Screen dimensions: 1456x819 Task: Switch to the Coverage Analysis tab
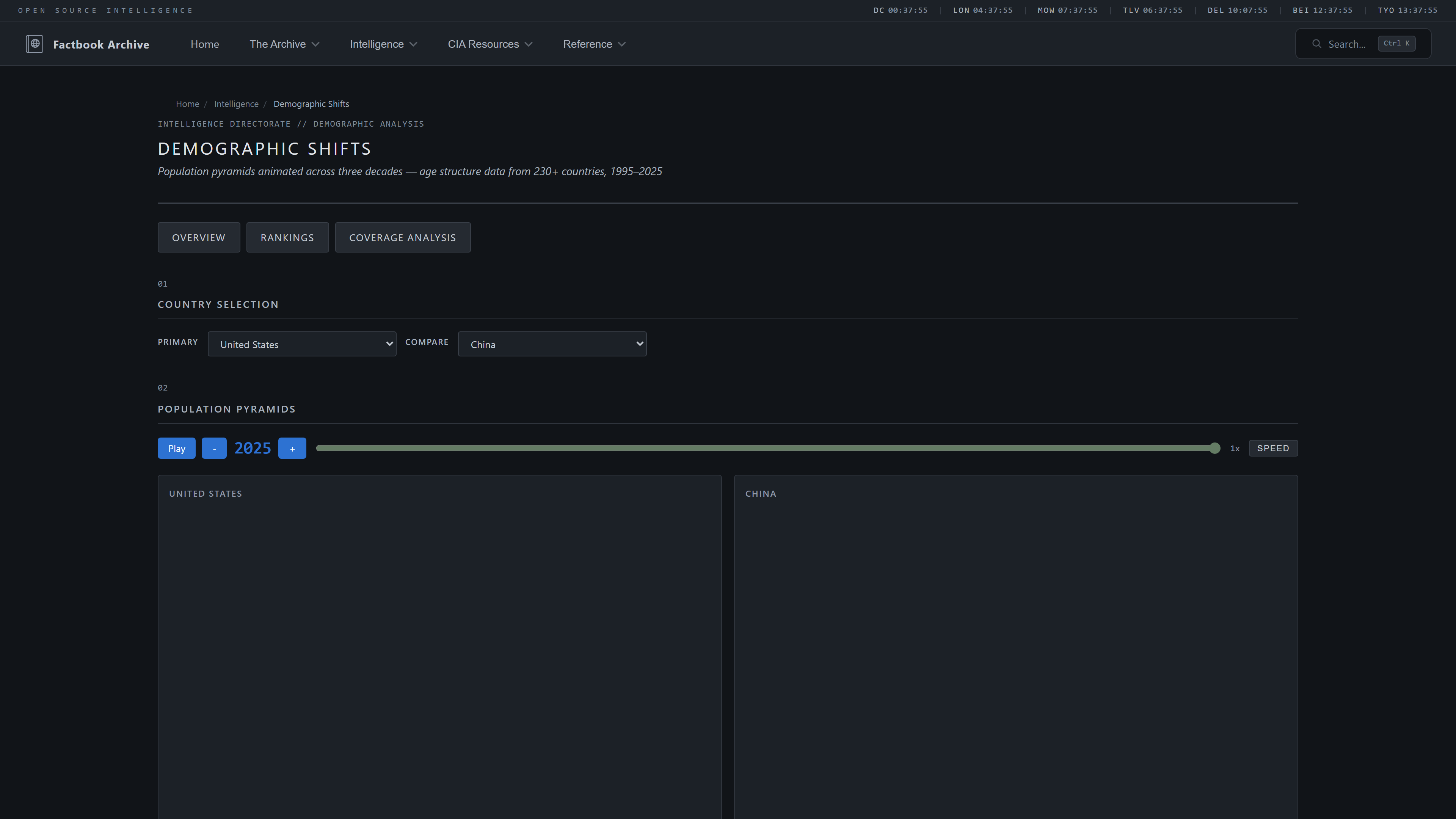(402, 237)
